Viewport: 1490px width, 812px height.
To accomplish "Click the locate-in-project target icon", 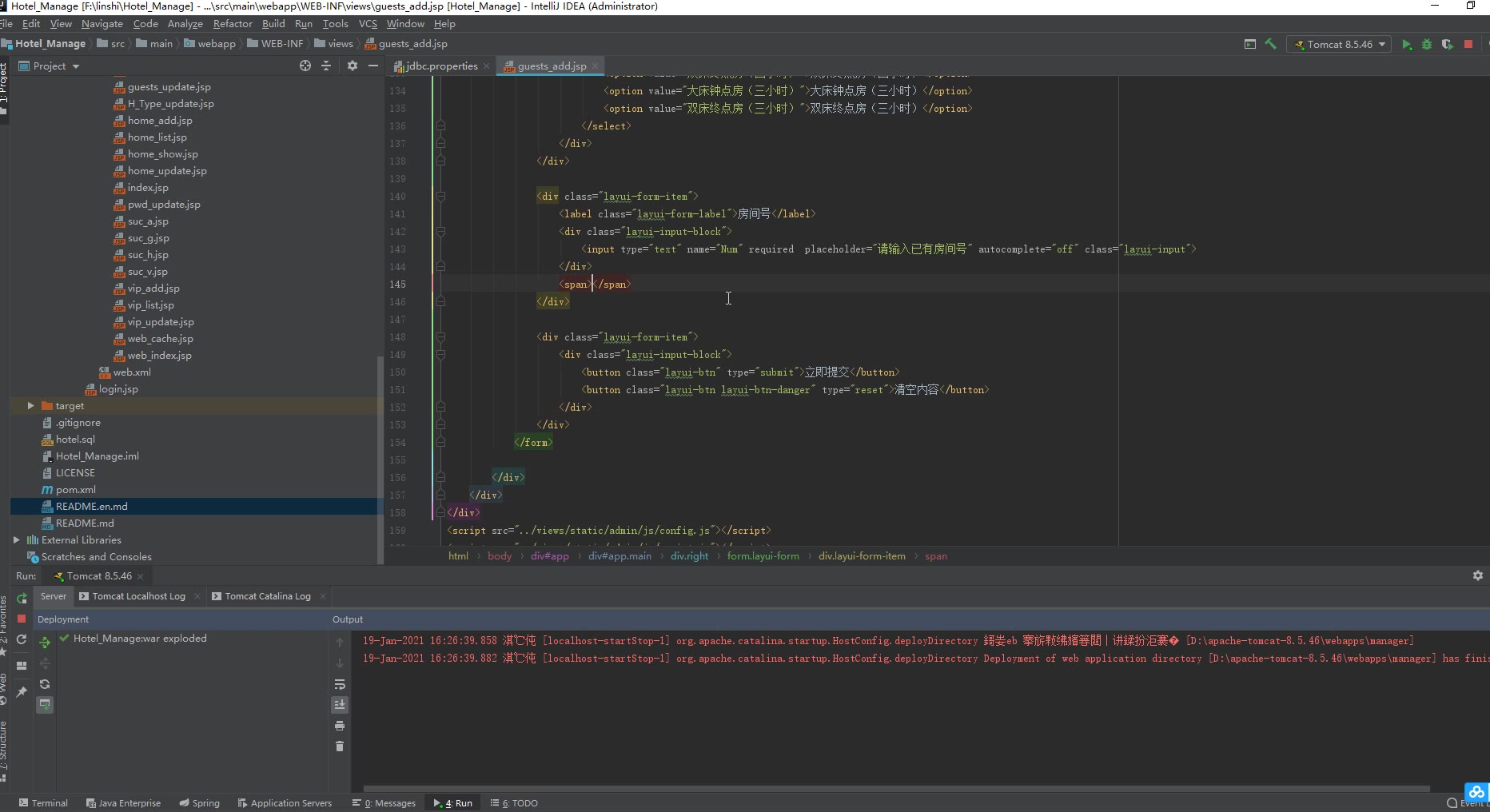I will click(305, 66).
